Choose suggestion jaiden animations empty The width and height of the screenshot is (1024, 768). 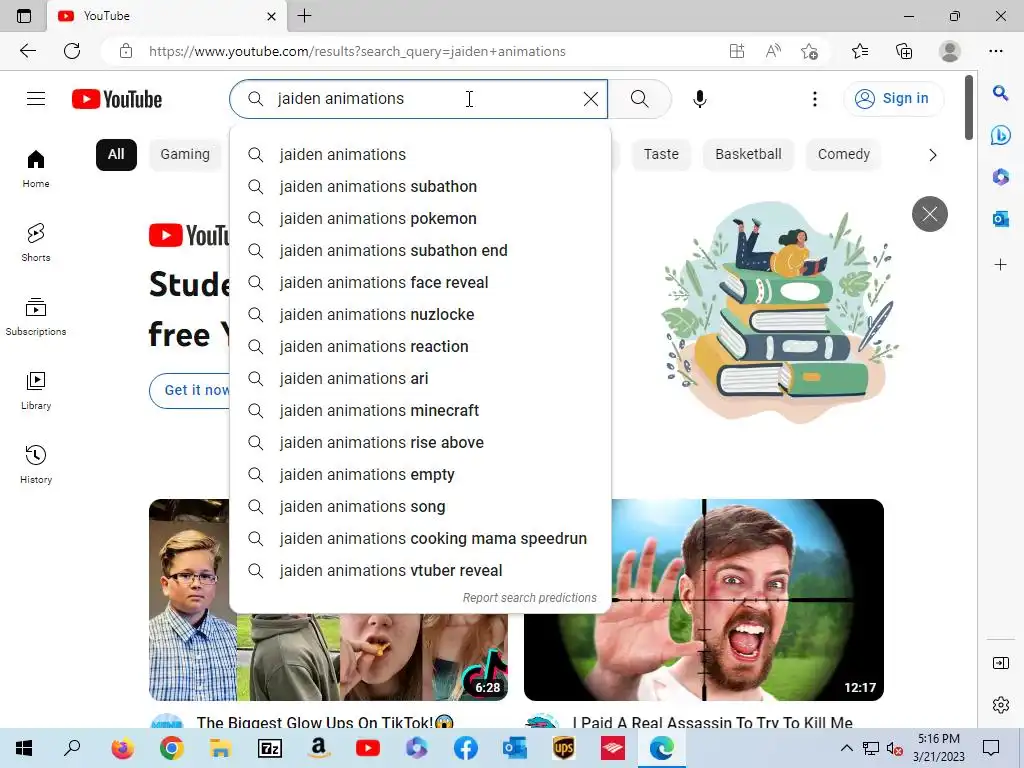(x=421, y=475)
